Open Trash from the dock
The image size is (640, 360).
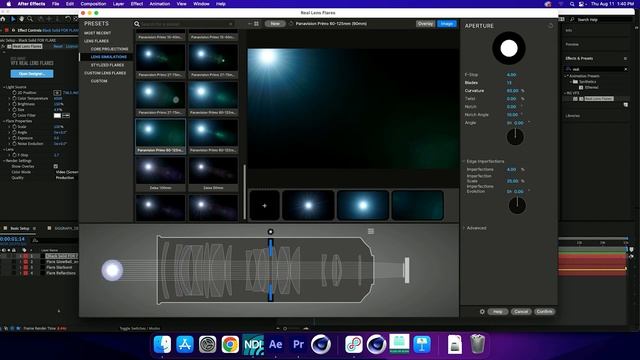tap(477, 344)
